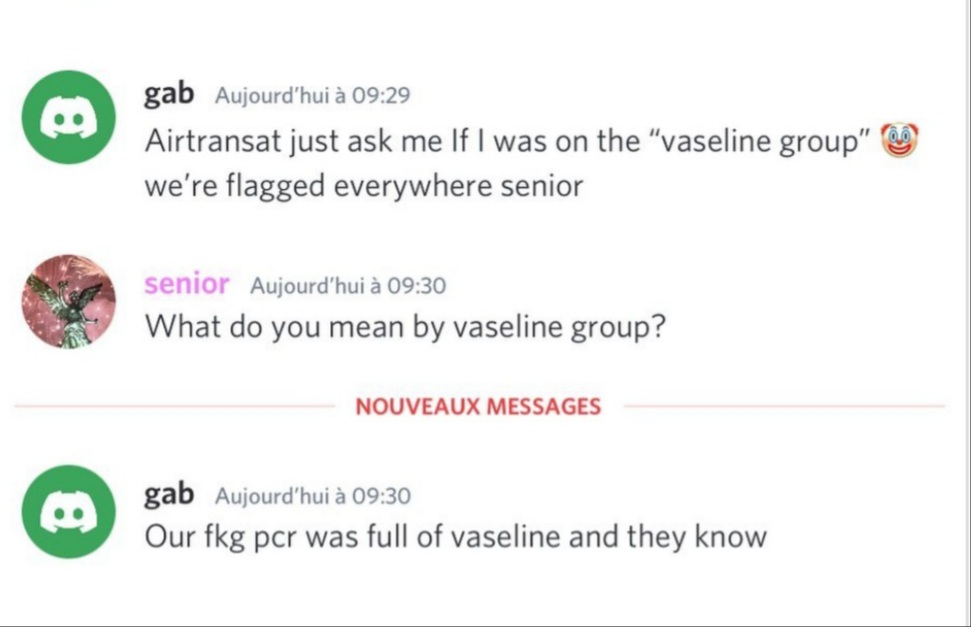Click the timestamp on gab's last message
Screen dimensions: 971x627
[313, 496]
